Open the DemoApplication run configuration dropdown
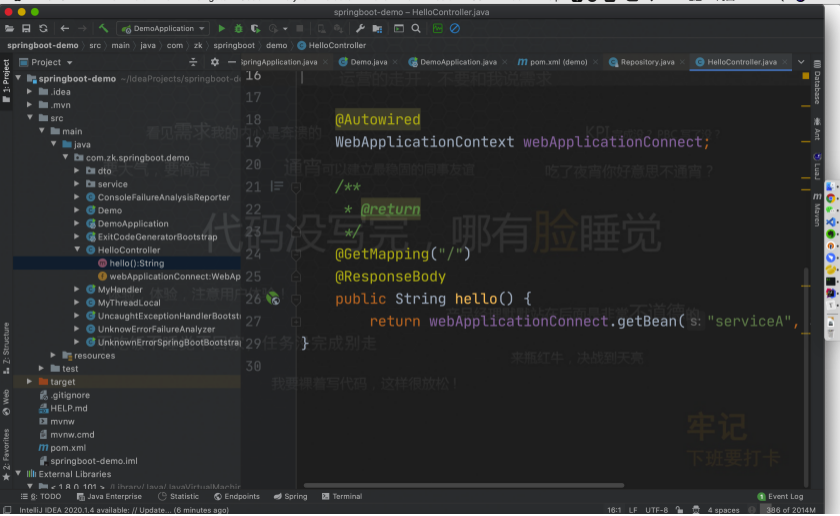The width and height of the screenshot is (840, 516). [163, 28]
